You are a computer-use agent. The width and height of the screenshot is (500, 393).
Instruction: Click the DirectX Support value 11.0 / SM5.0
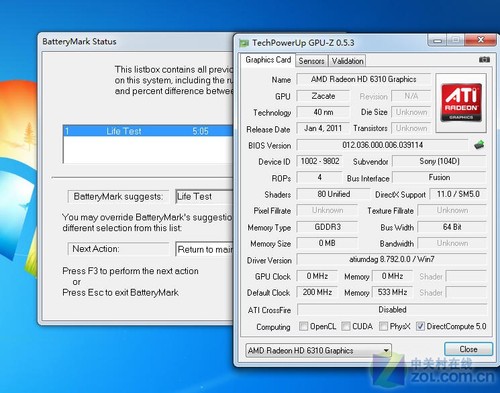tap(458, 194)
